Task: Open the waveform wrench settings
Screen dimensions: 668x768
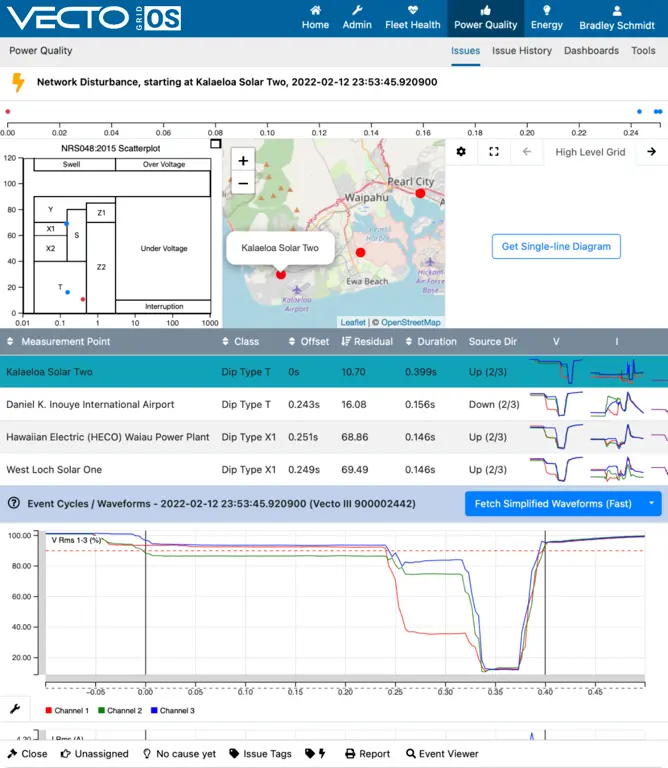Action: click(x=15, y=709)
